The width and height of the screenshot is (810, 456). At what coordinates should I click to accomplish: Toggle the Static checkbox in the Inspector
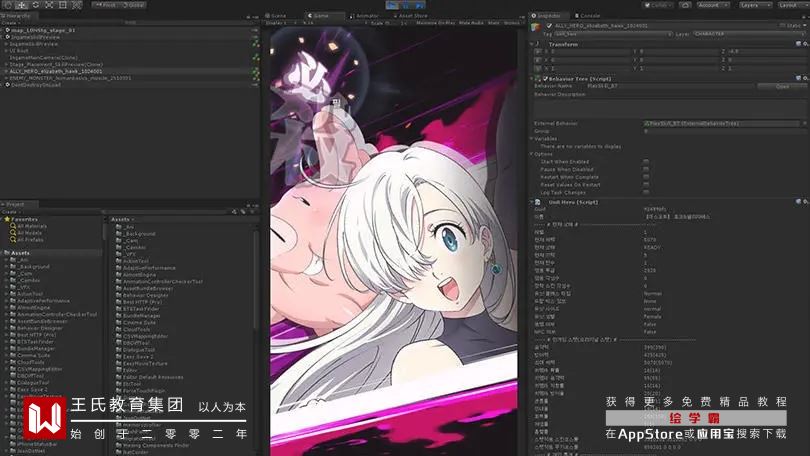(x=783, y=25)
